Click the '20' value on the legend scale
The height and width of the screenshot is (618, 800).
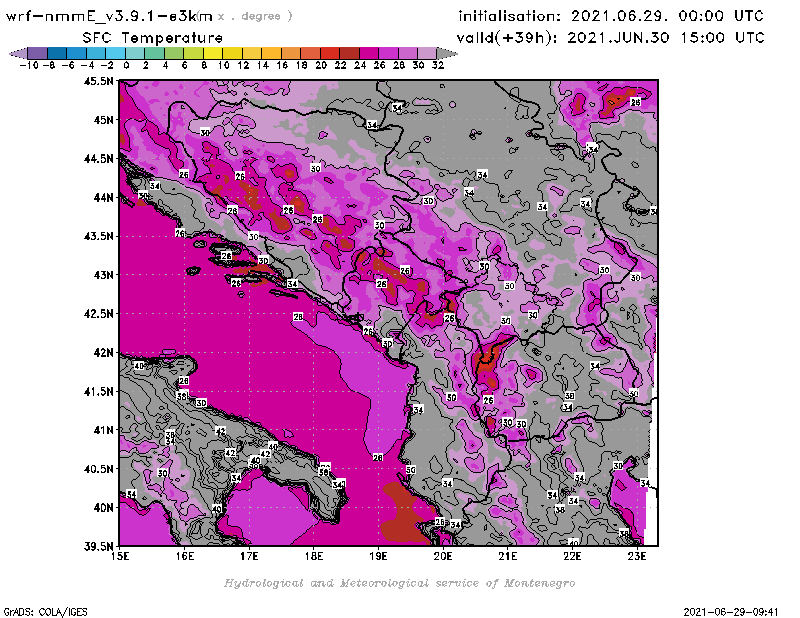[321, 65]
